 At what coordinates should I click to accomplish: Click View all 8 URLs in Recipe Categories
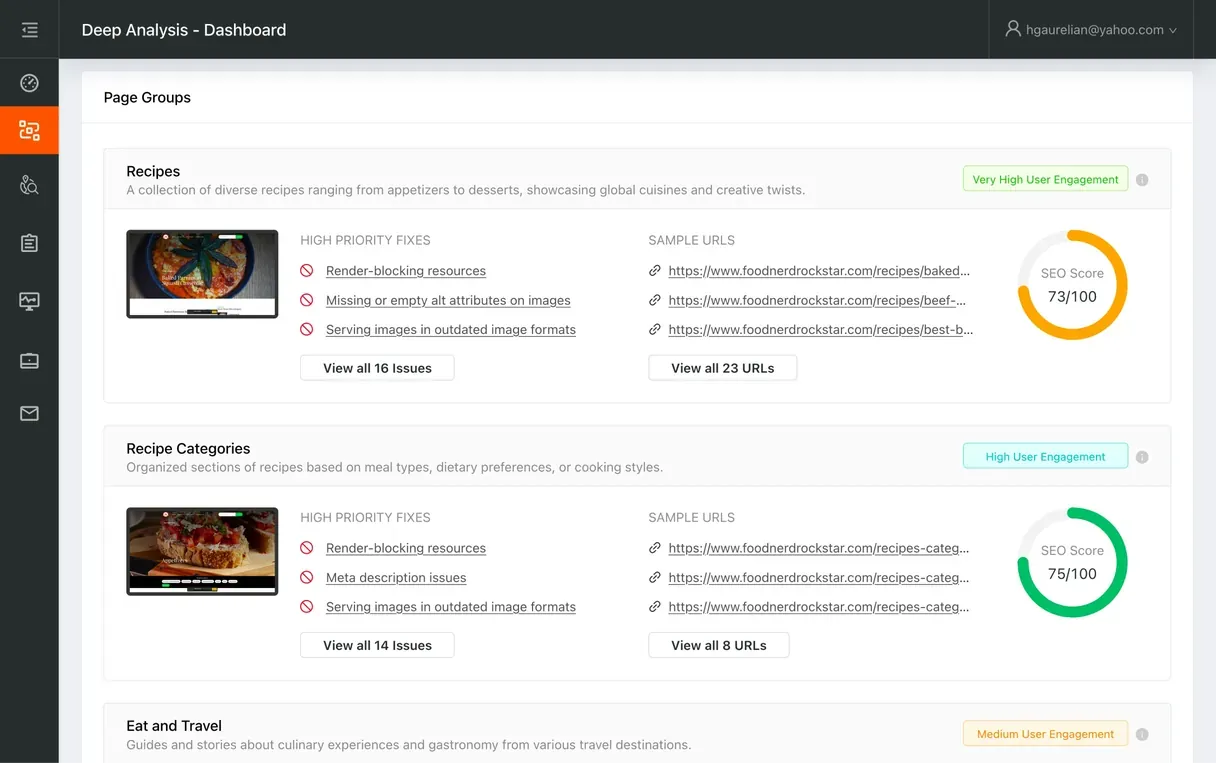point(718,644)
